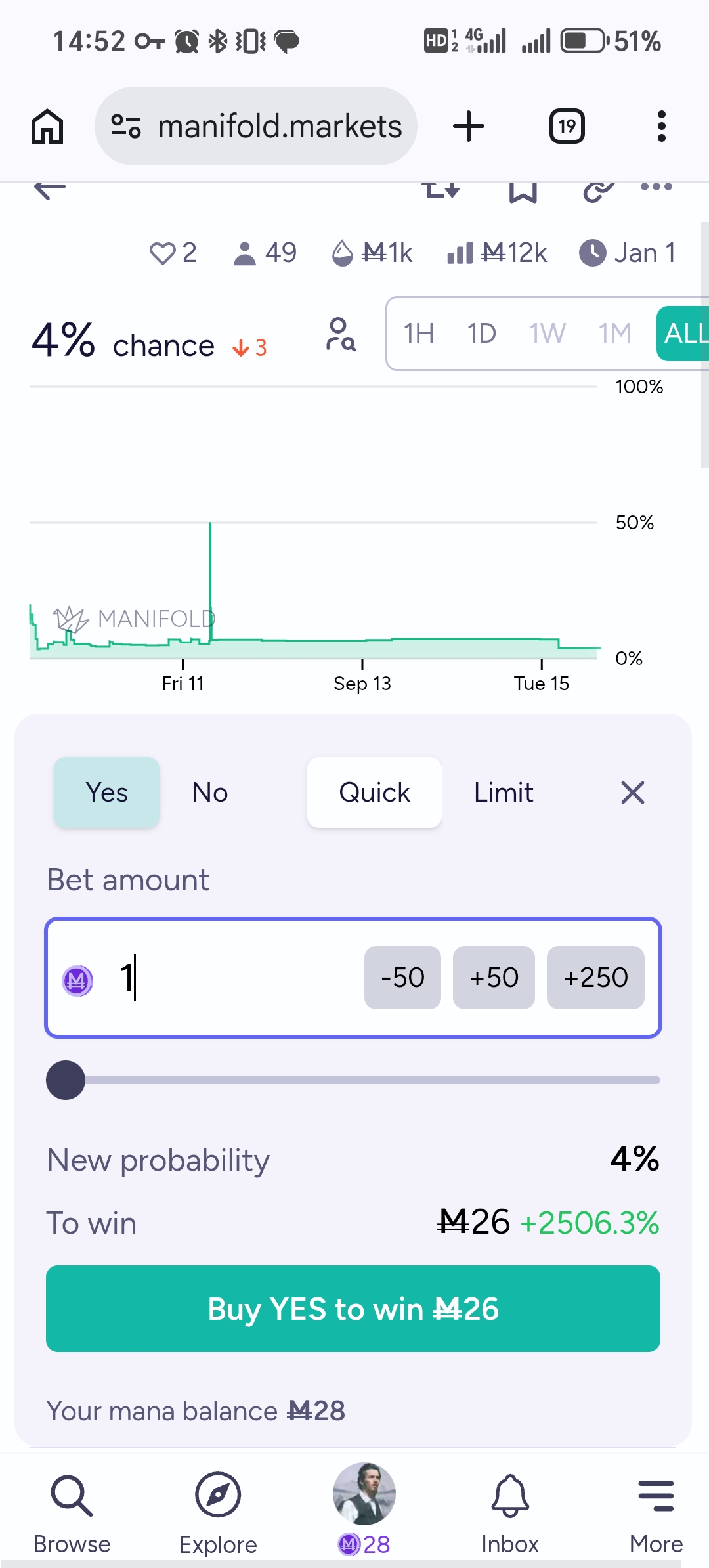Screen dimensions: 709x1568
Task: Select the Yes outcome
Action: pyautogui.click(x=107, y=793)
